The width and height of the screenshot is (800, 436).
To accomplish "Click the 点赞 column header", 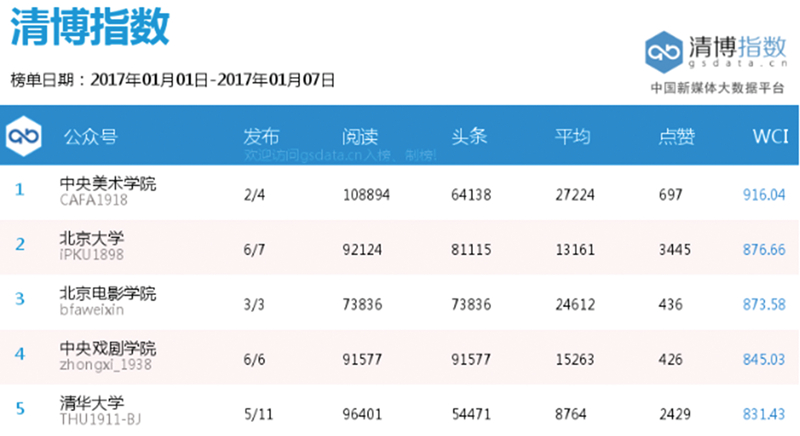I will (677, 136).
